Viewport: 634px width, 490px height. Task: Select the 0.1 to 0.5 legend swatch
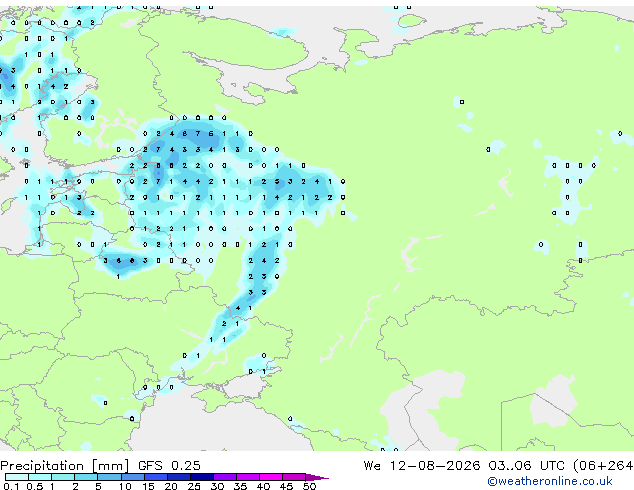click(17, 477)
